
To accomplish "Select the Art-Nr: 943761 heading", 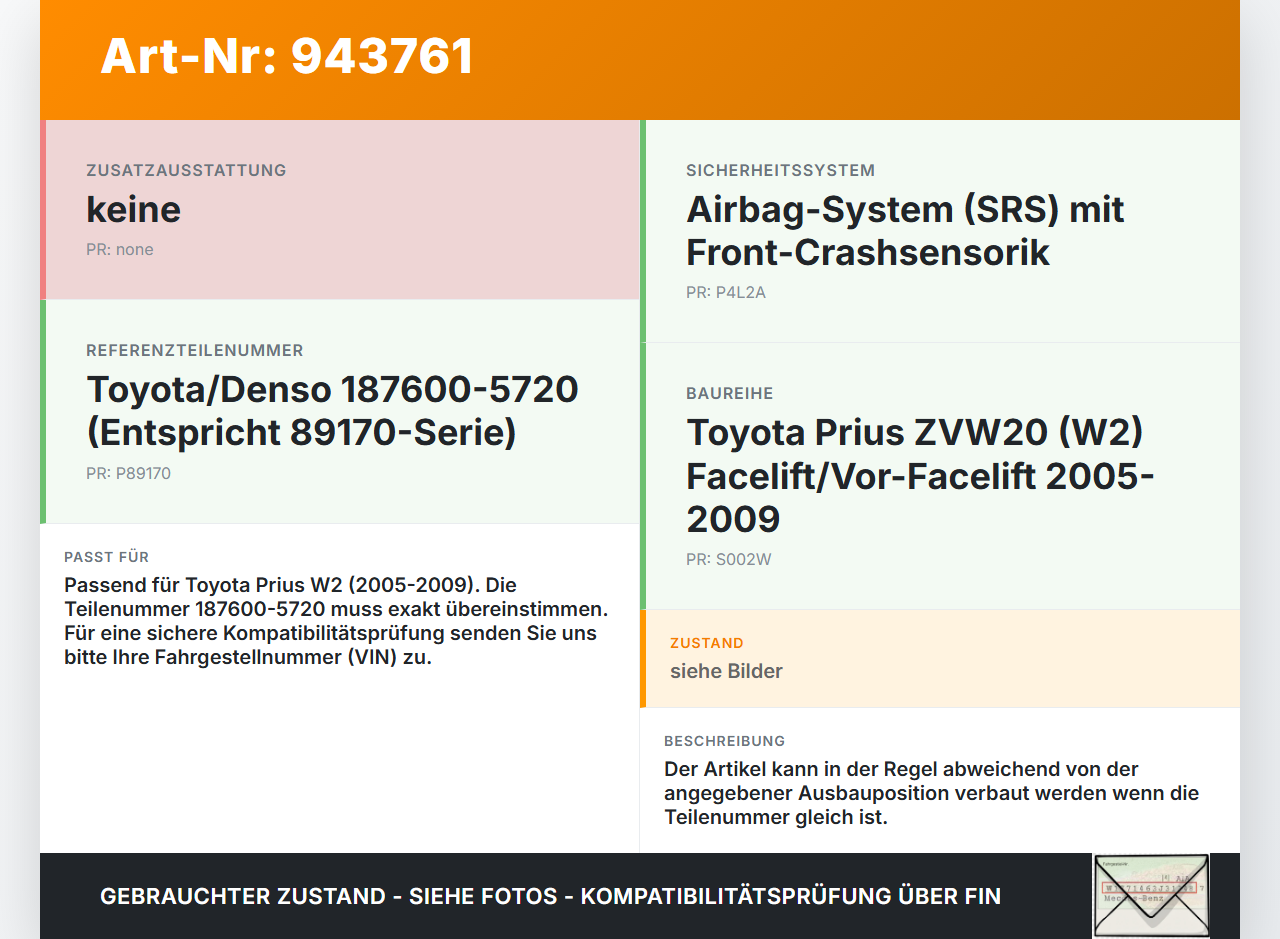I will tap(287, 56).
